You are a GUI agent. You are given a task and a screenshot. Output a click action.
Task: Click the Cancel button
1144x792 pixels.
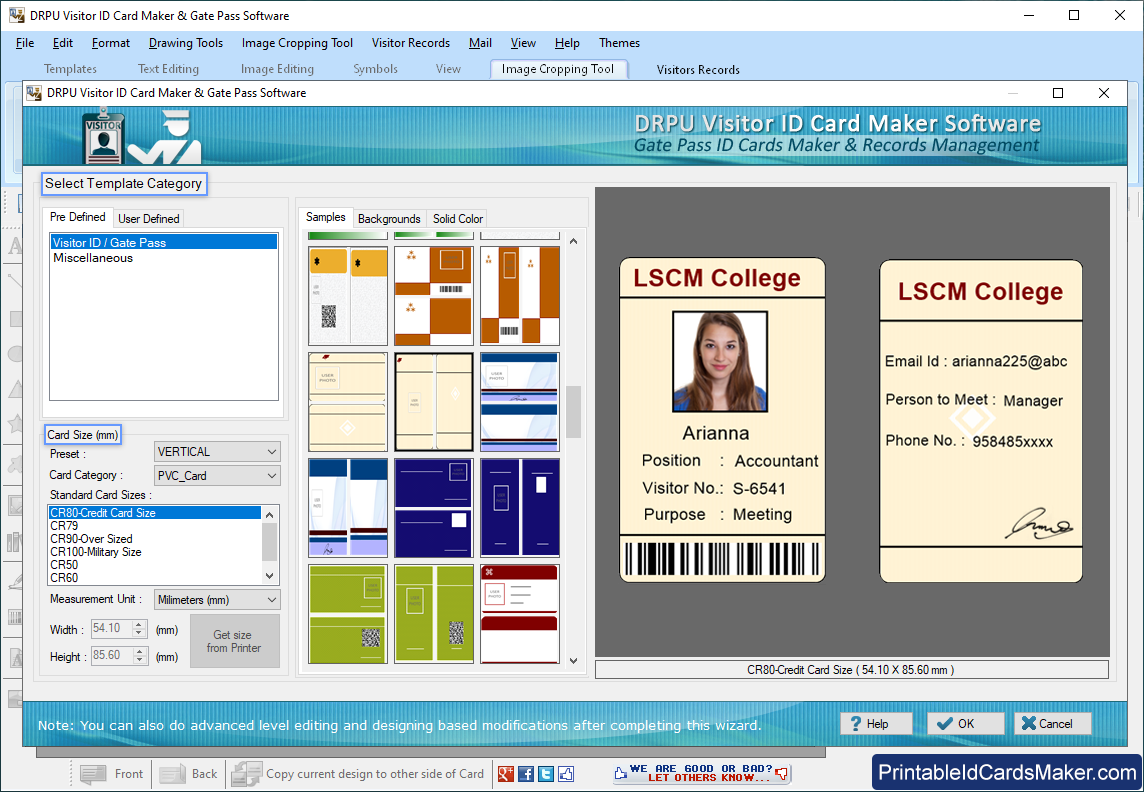click(1052, 723)
